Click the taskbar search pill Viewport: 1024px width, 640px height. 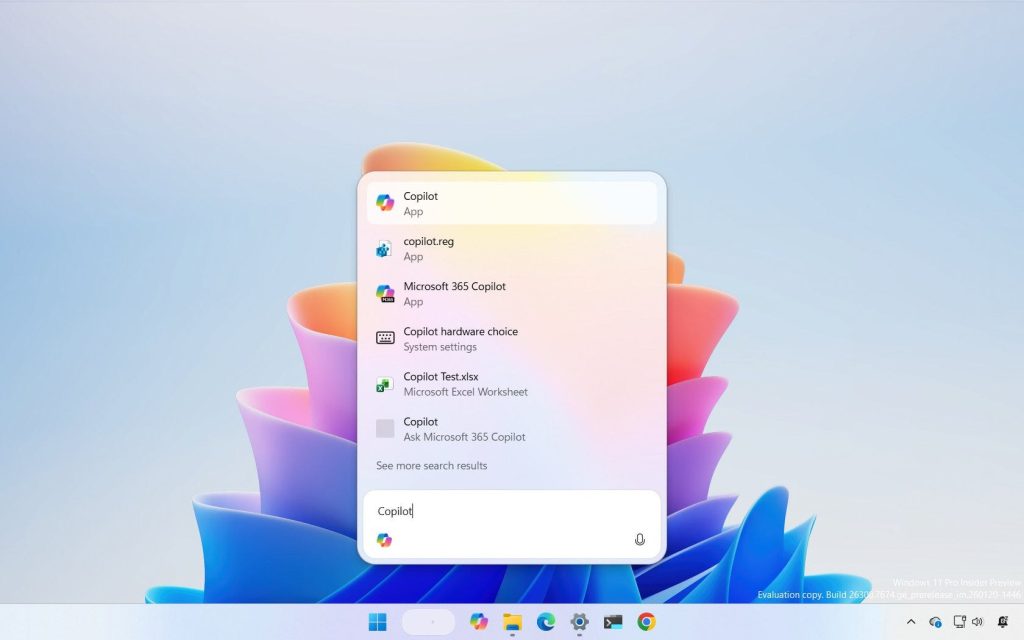click(x=428, y=622)
